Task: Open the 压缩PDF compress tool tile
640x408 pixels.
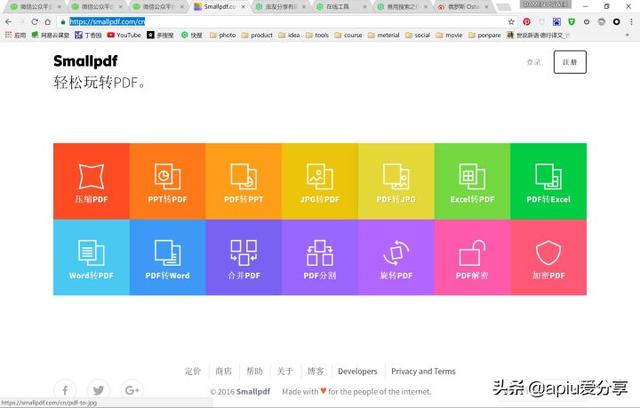Action: coord(91,181)
